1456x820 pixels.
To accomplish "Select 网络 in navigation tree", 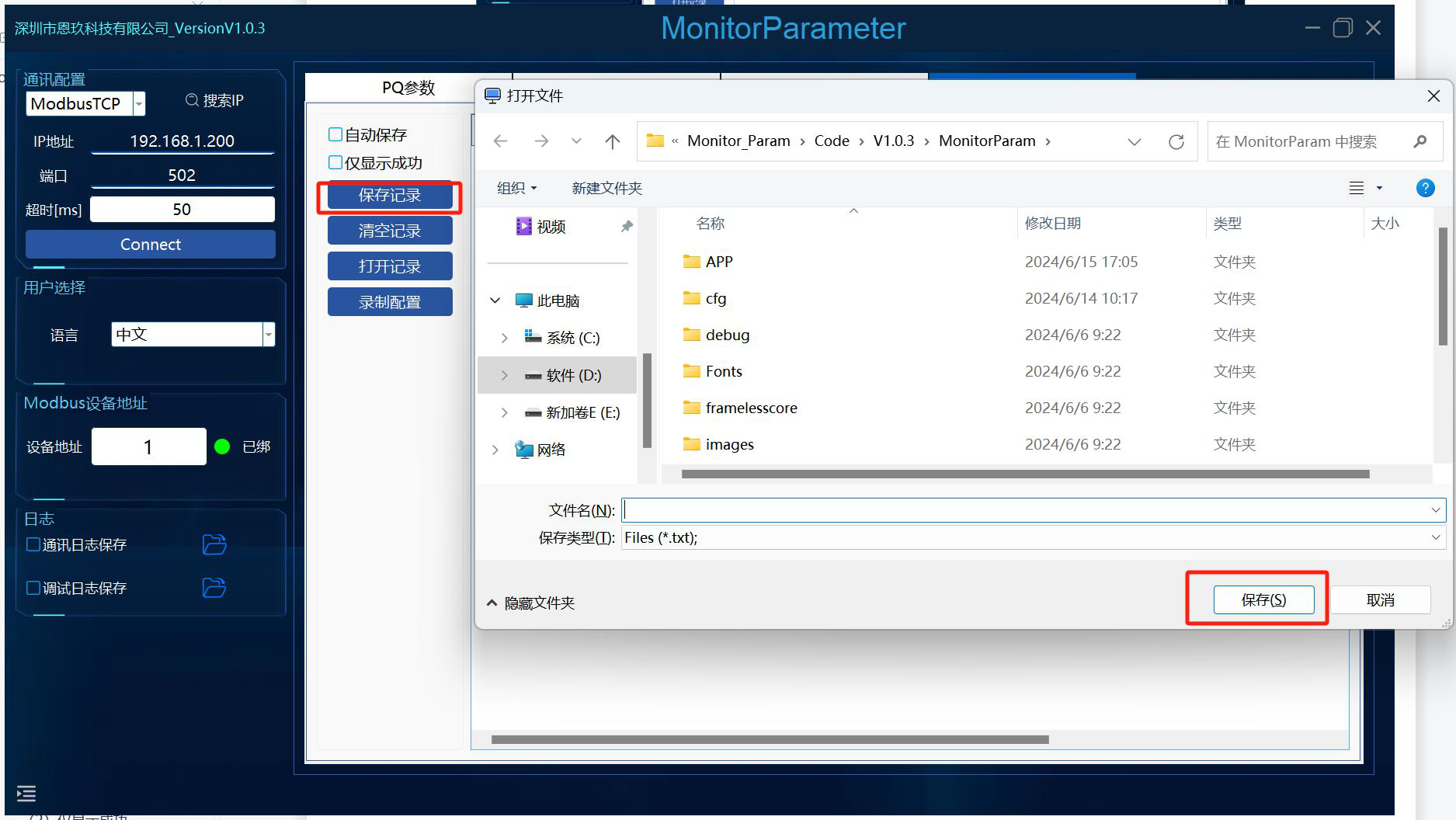I will tap(540, 450).
